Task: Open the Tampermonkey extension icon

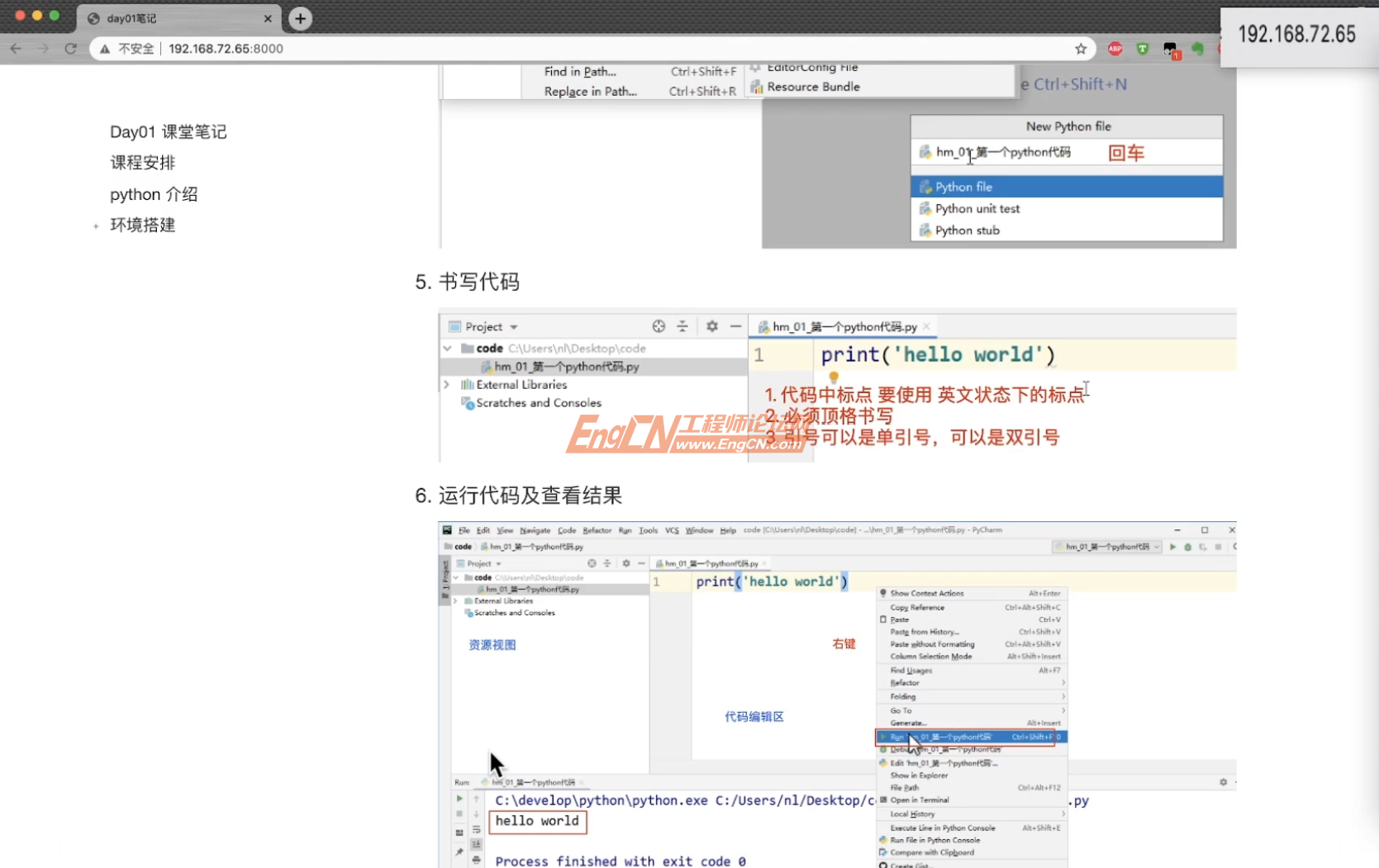Action: [1143, 49]
